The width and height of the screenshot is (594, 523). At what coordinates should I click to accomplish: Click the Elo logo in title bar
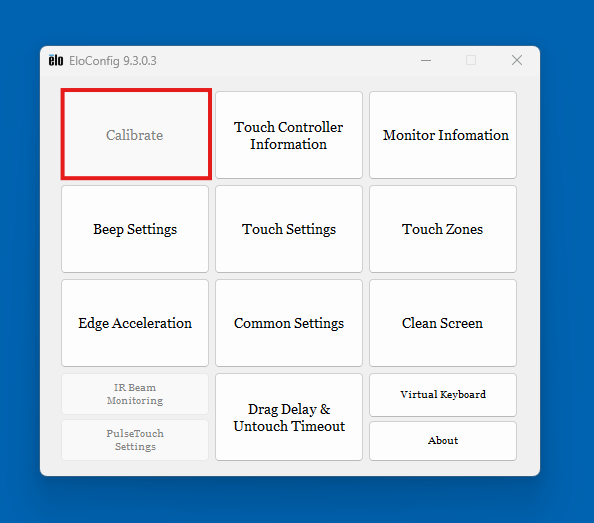coord(56,60)
